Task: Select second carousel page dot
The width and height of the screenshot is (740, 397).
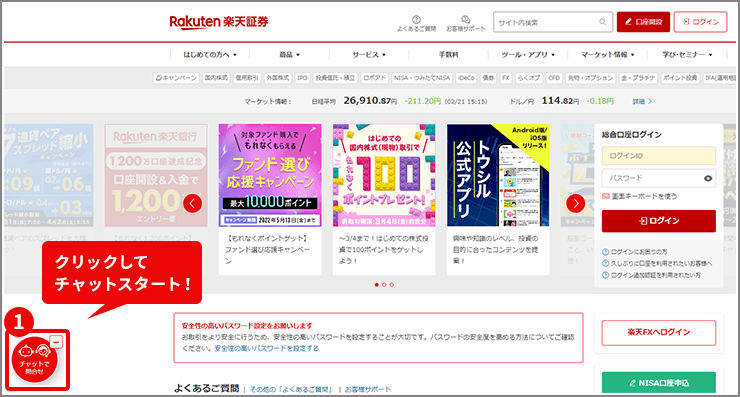Action: point(384,285)
